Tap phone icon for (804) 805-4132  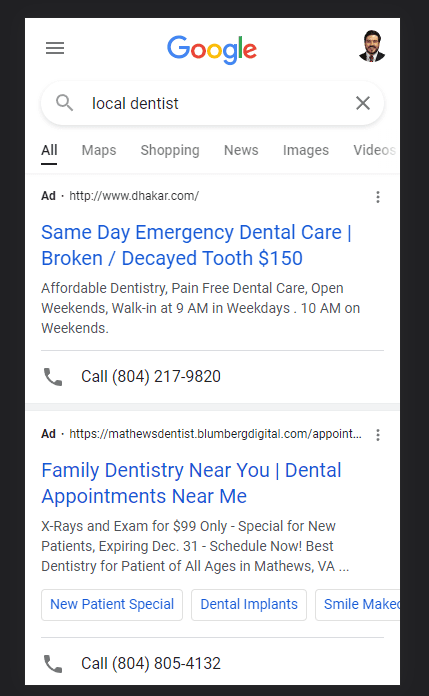(x=53, y=664)
